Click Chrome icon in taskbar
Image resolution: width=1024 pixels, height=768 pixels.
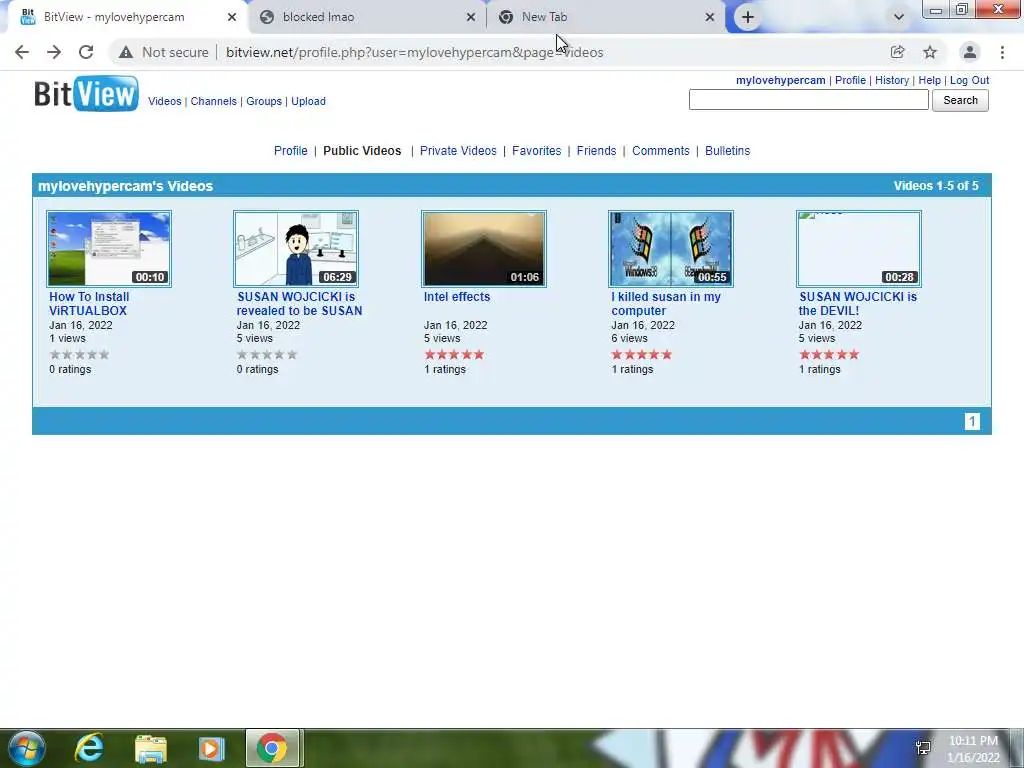point(272,748)
